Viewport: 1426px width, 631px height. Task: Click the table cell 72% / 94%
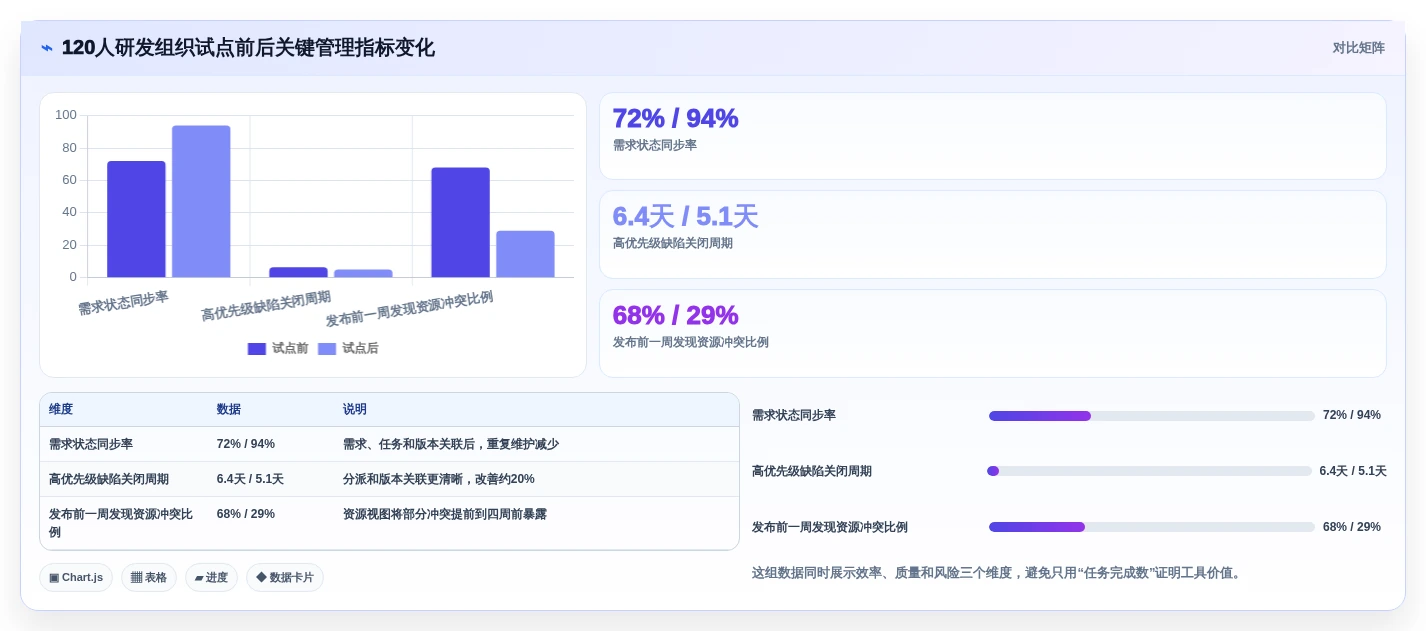click(246, 444)
